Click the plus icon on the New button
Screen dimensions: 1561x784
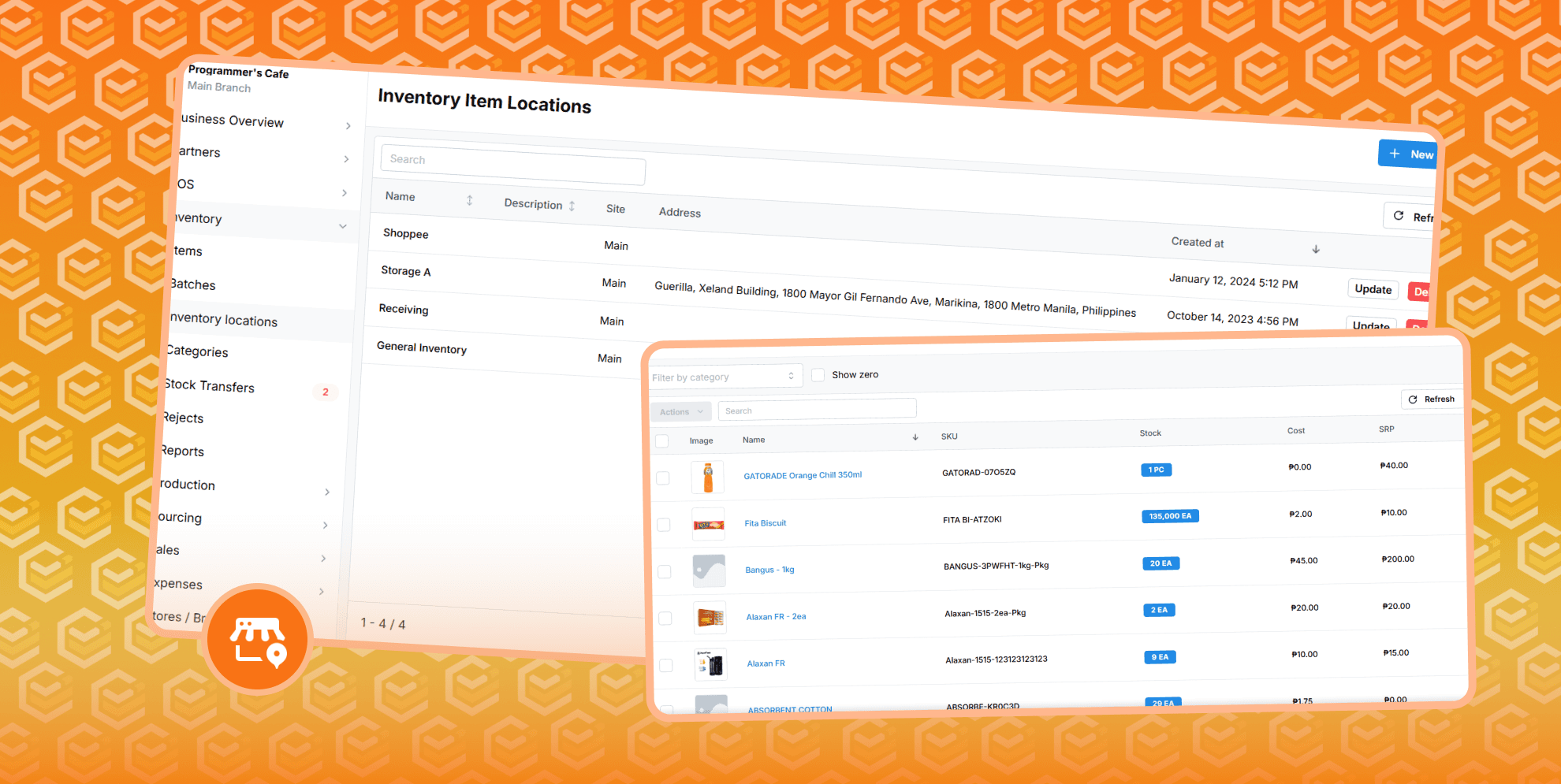(1394, 154)
